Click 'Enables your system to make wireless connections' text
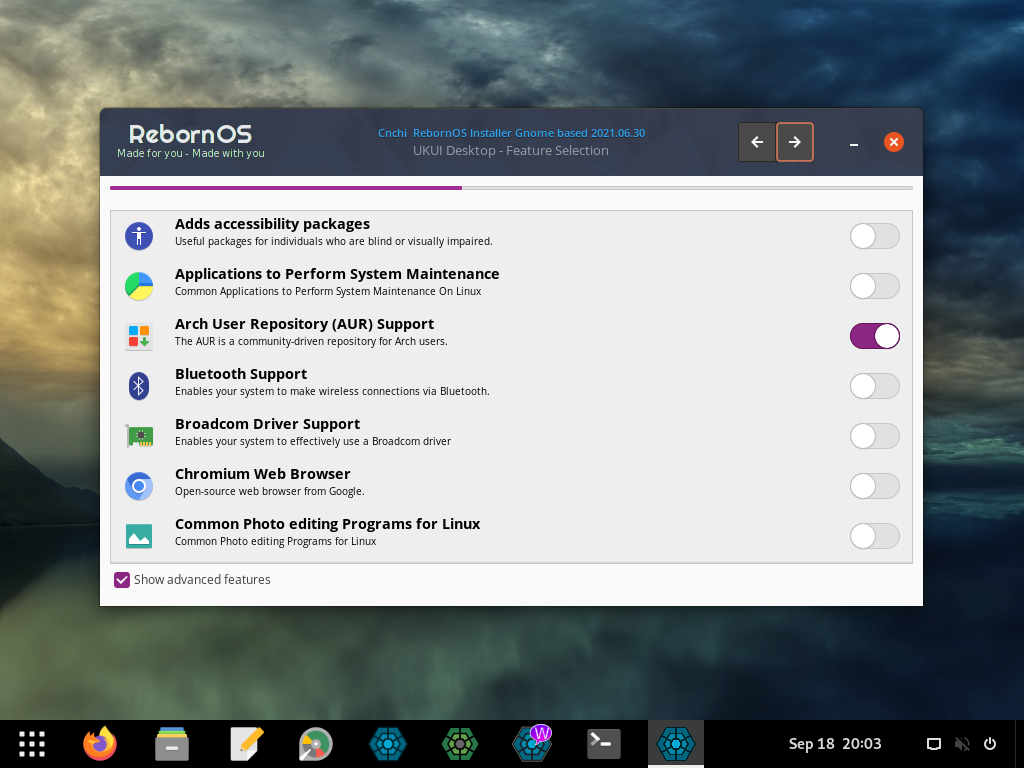 (332, 392)
